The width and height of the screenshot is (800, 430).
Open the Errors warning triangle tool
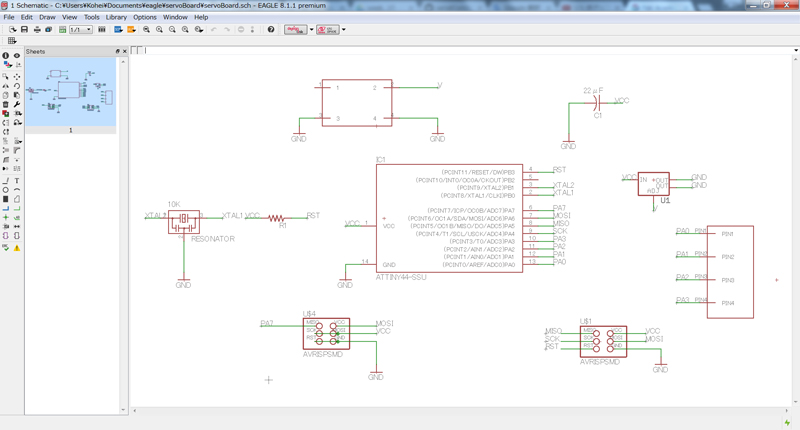tap(17, 248)
